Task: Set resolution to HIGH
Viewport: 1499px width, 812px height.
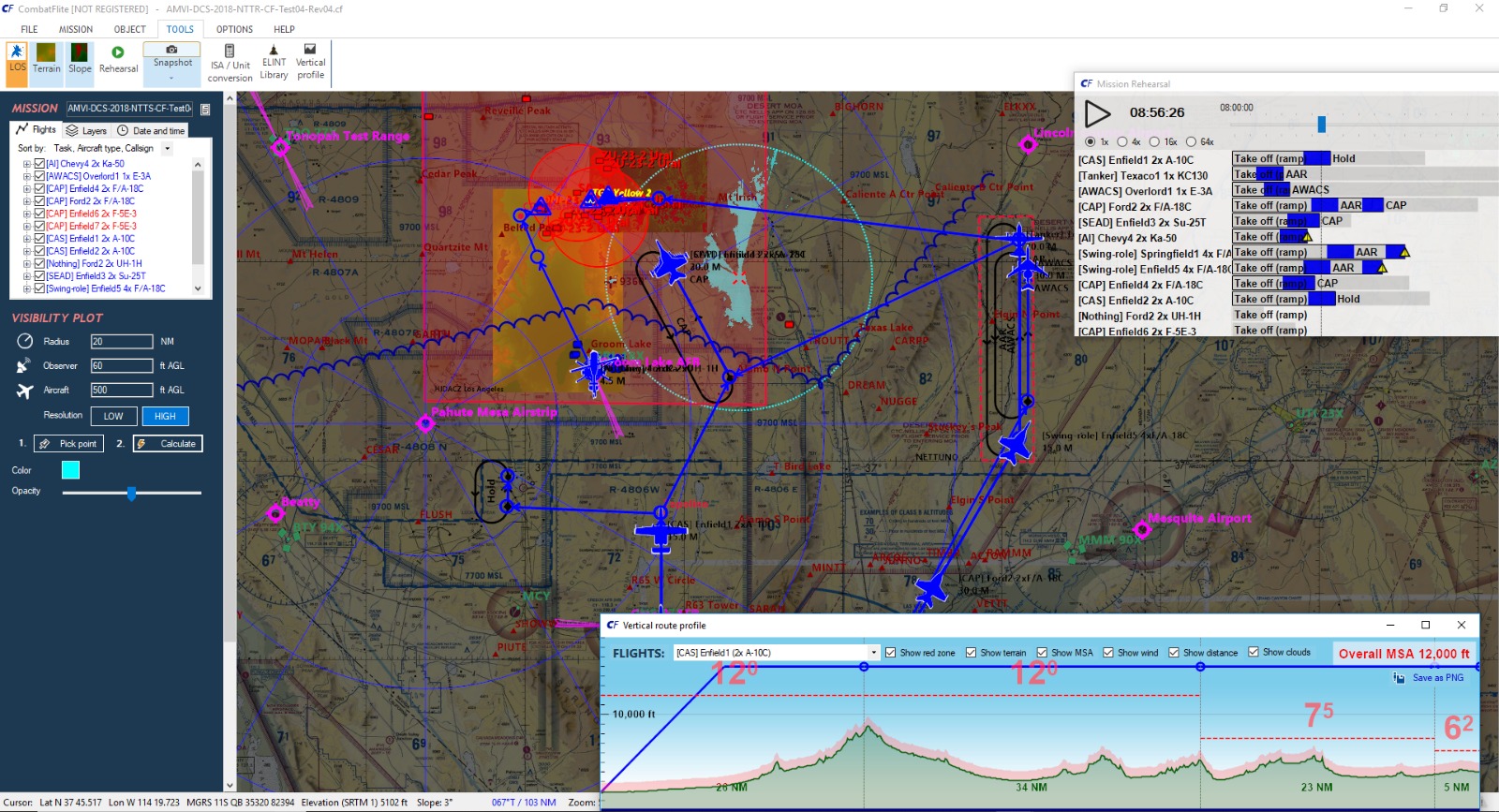Action: 165,416
